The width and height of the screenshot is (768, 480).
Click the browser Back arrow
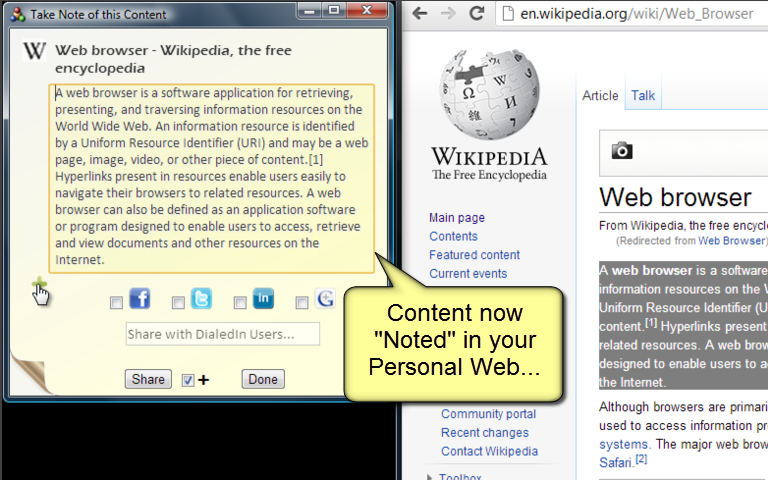(x=420, y=13)
